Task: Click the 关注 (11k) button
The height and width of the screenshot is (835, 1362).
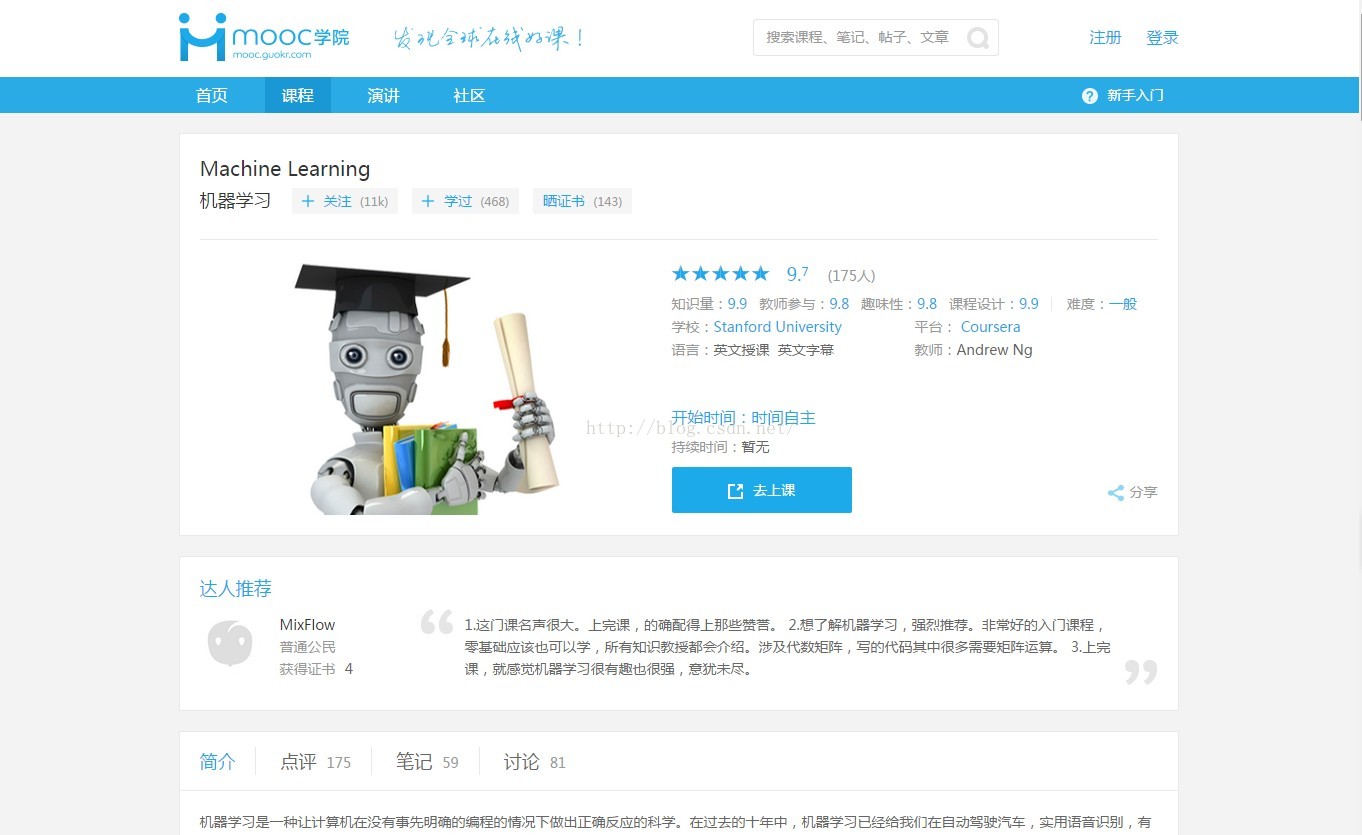Action: point(345,201)
